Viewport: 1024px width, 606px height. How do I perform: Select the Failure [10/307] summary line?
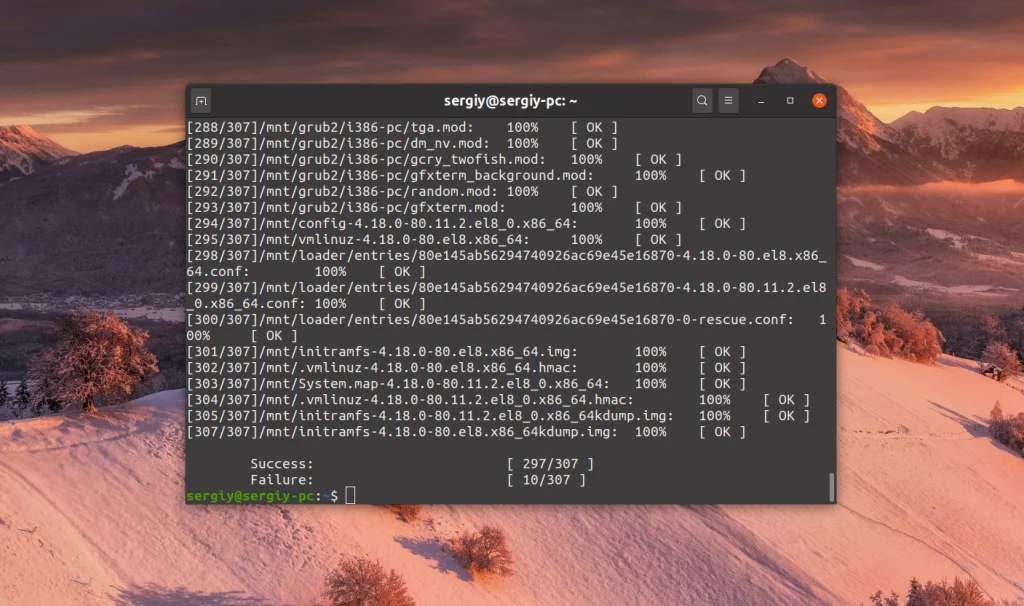420,479
